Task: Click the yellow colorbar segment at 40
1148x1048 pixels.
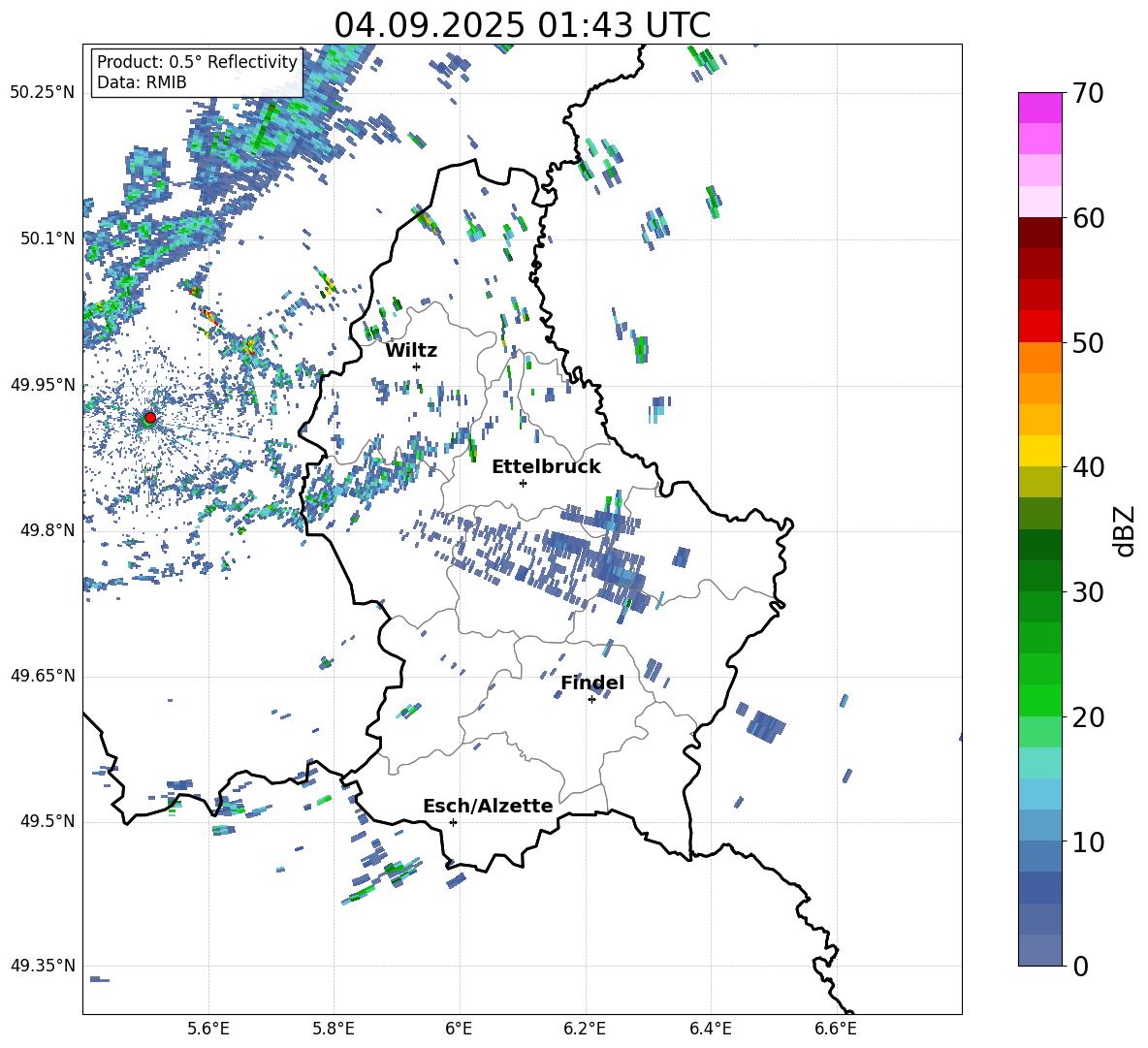Action: pos(1039,451)
